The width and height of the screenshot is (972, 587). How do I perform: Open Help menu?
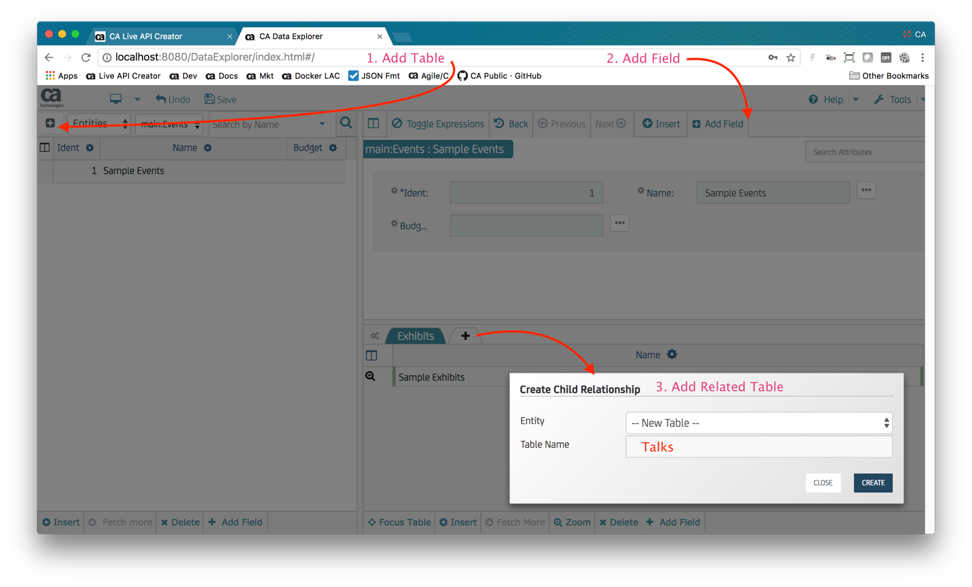(826, 99)
